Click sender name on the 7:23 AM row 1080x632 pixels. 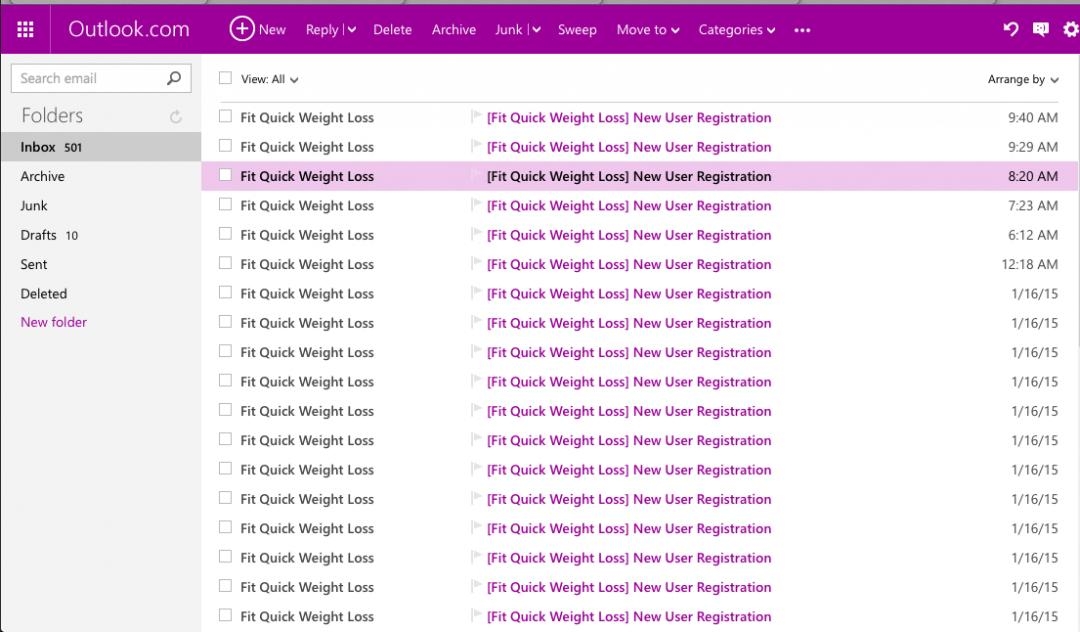point(307,205)
